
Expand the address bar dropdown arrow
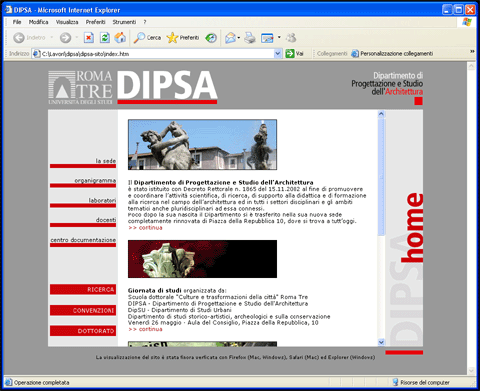(278, 53)
